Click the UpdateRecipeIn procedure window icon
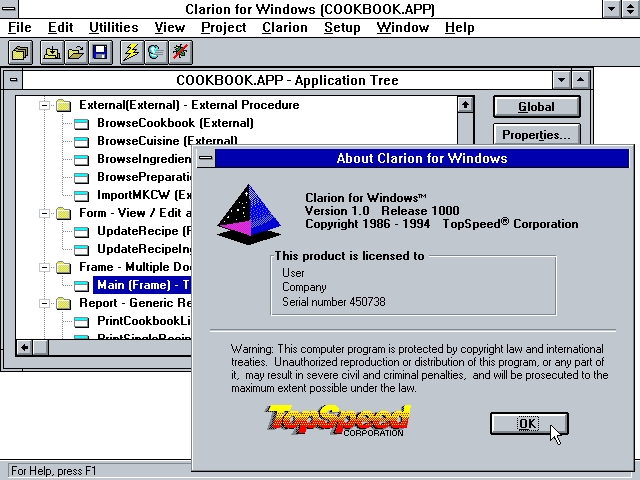 tap(81, 249)
